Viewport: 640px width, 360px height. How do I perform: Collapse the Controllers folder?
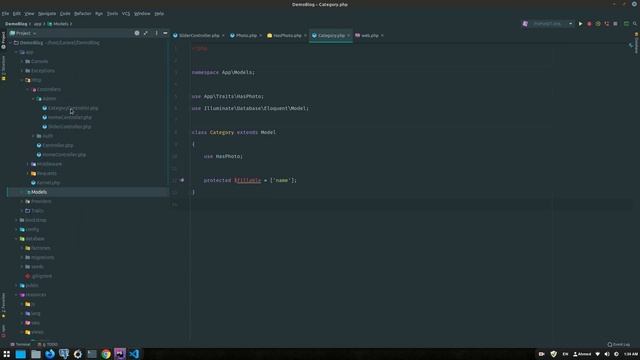click(x=28, y=89)
